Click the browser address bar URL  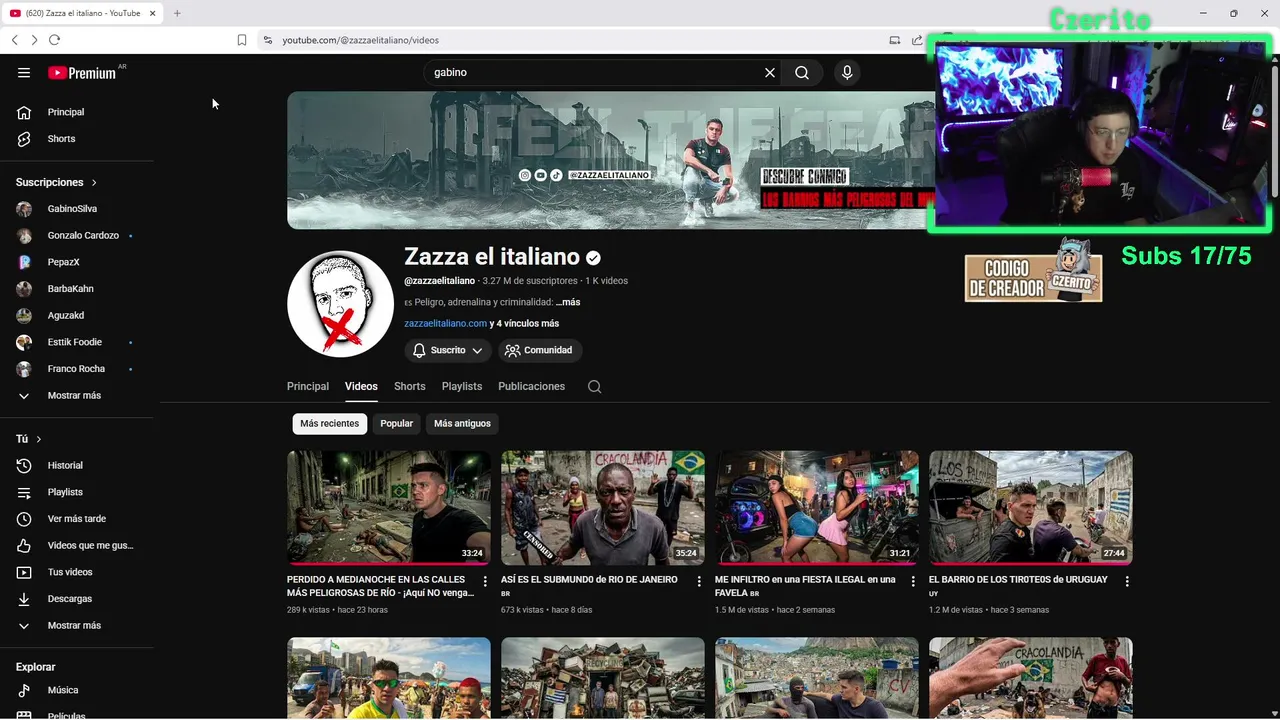tap(360, 40)
